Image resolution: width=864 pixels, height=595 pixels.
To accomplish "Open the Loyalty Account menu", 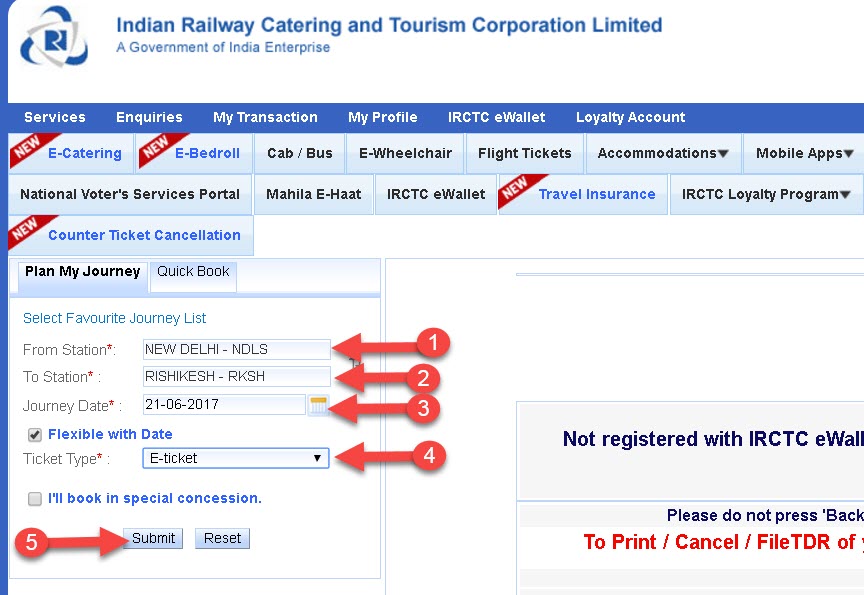I will tap(630, 117).
